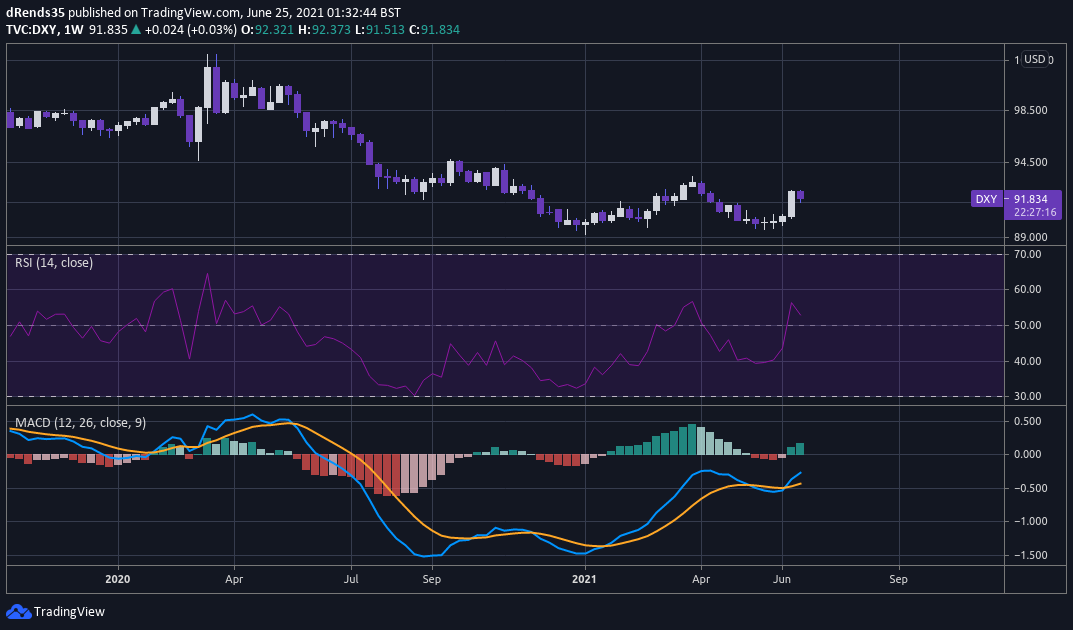Click the 2020 label on time axis

(118, 579)
